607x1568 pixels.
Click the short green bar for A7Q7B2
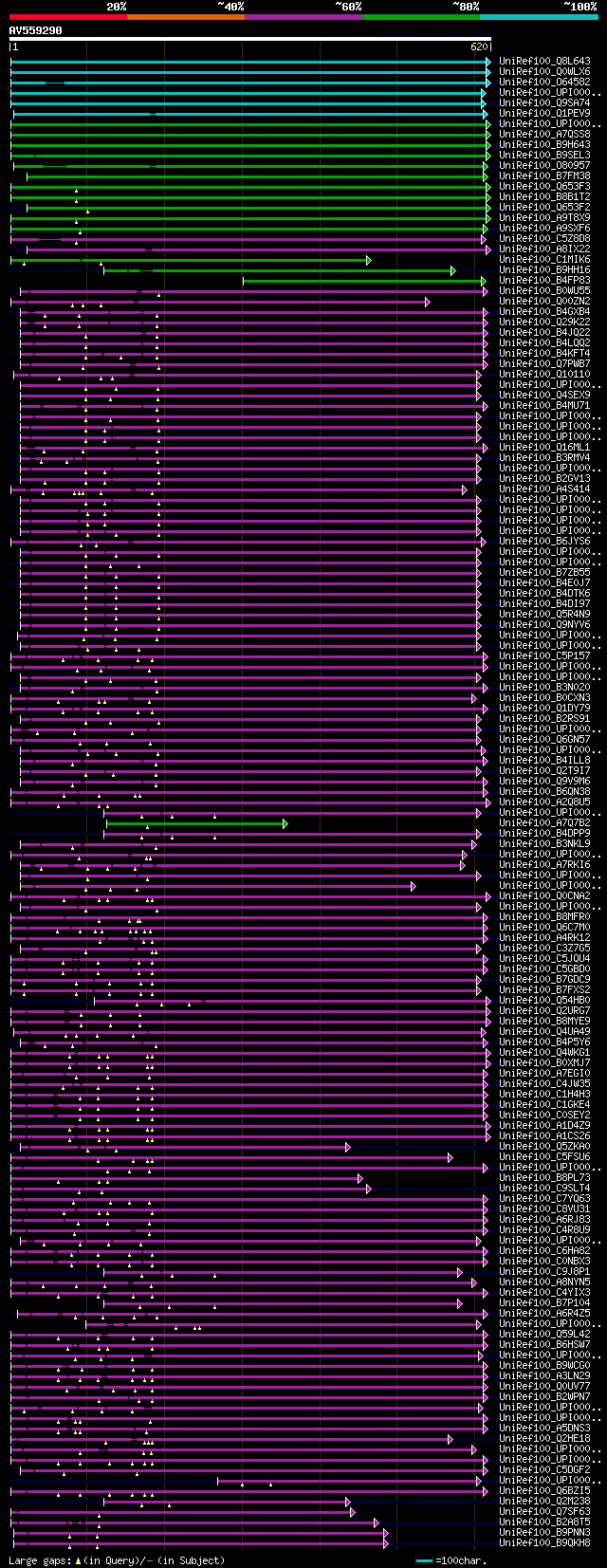tap(196, 823)
